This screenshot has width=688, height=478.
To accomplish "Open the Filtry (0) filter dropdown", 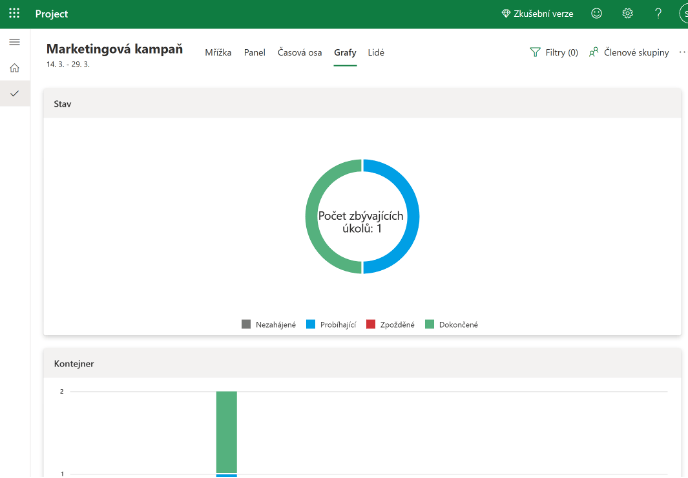I will (554, 53).
